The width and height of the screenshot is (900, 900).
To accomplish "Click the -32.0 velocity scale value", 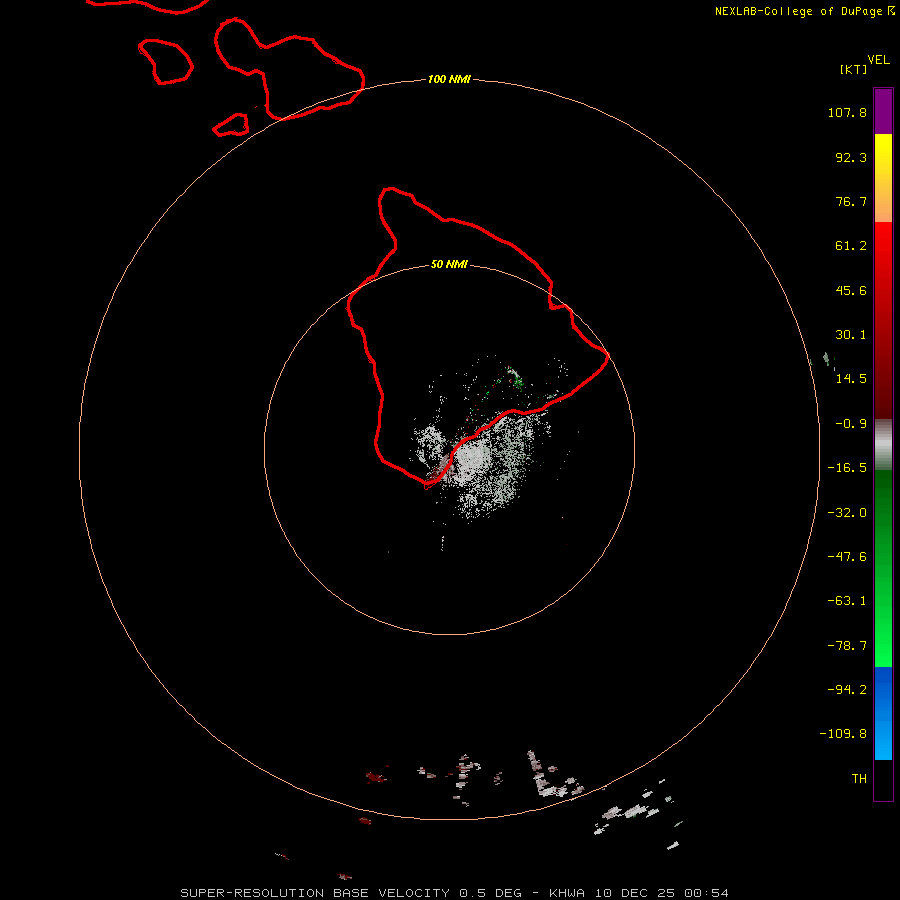I will (x=847, y=513).
